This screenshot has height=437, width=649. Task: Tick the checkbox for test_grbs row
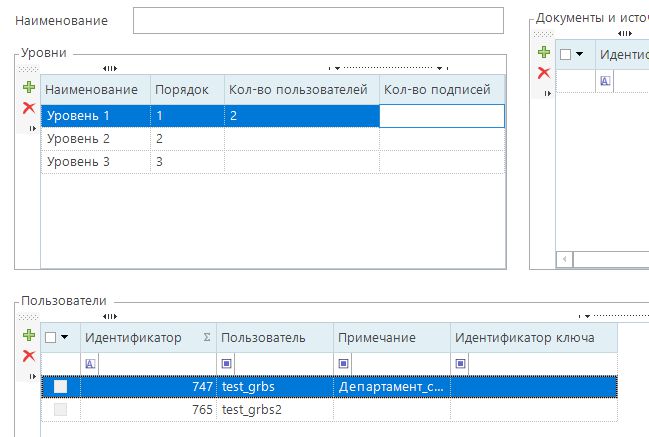pos(61,386)
